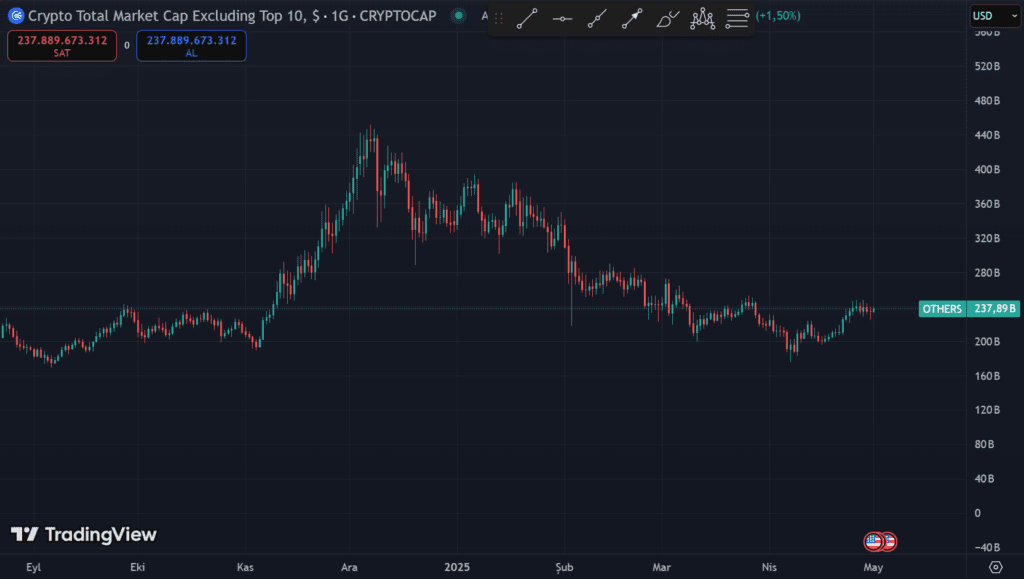Select the Fibonacci retracement lines tool
The width and height of the screenshot is (1024, 579).
[737, 18]
